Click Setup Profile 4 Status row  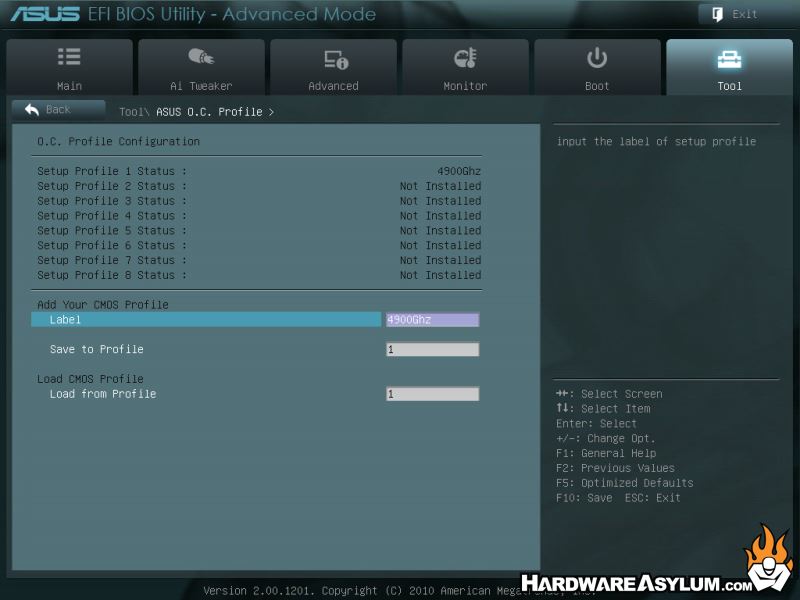click(x=259, y=215)
